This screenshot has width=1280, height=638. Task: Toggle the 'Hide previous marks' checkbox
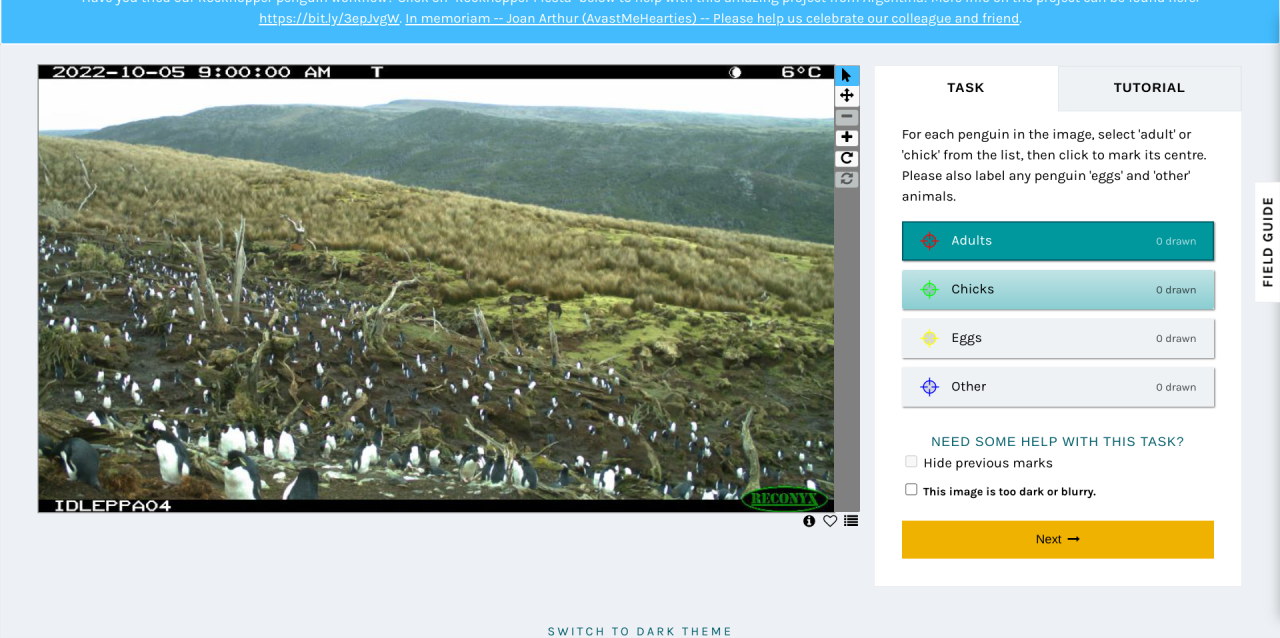tap(911, 462)
